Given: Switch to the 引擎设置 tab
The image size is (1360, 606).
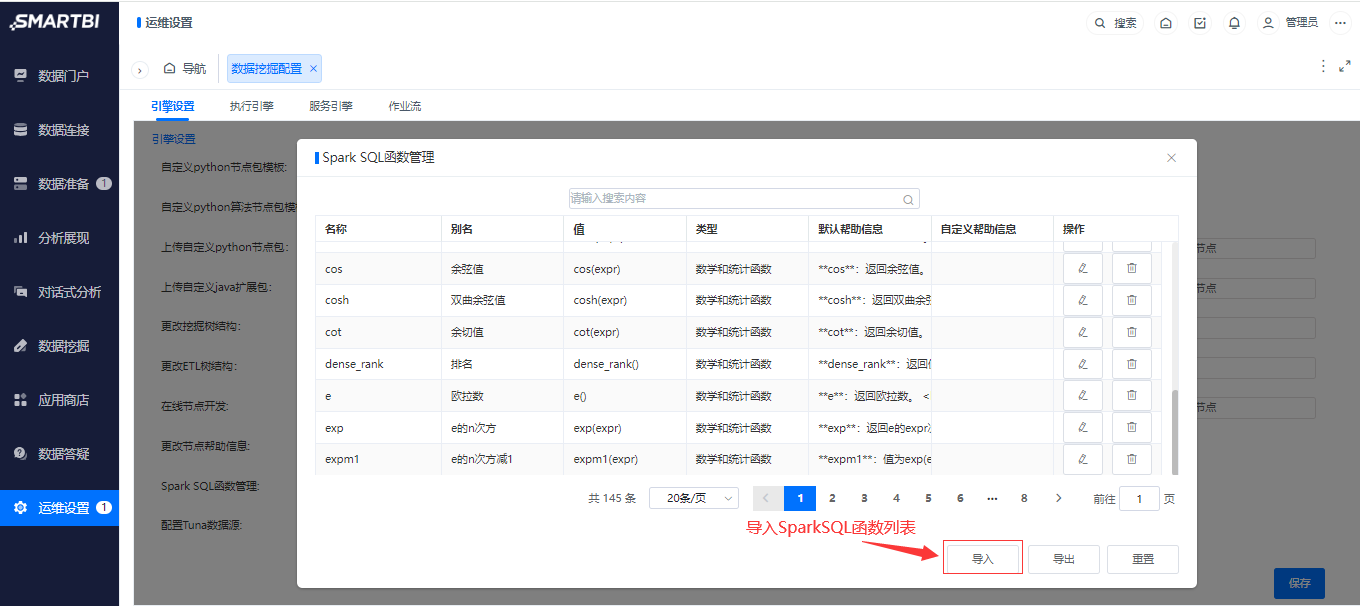Looking at the screenshot, I should [173, 106].
